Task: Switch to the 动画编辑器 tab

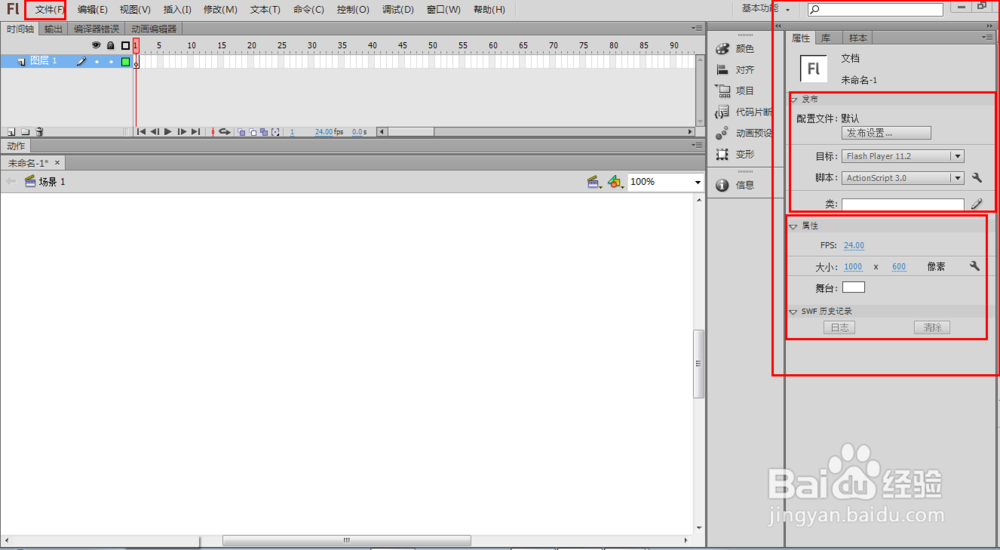Action: tap(154, 29)
